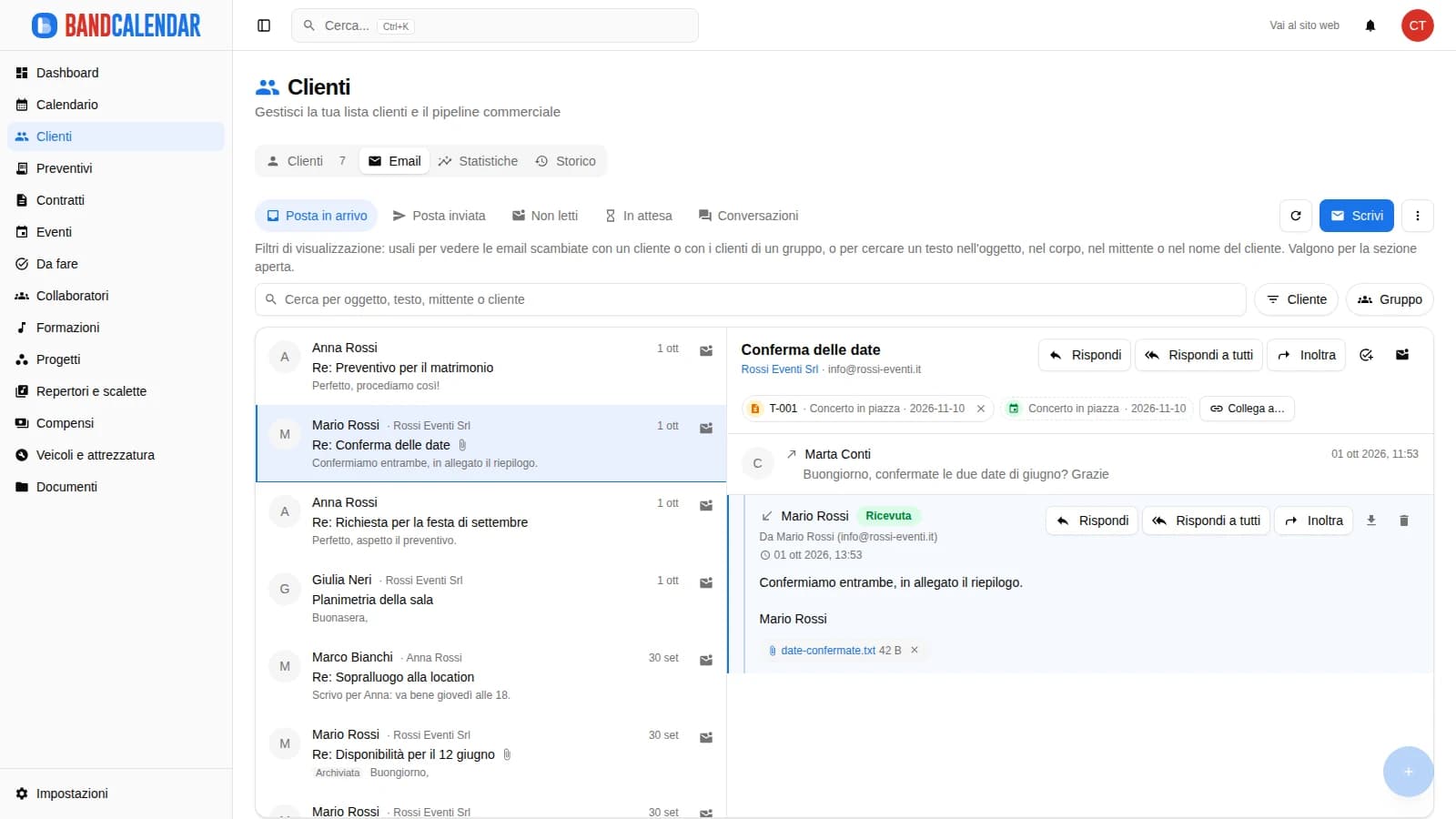Screen dimensions: 1456x819
Task: Switch to the Storico tab
Action: click(565, 161)
